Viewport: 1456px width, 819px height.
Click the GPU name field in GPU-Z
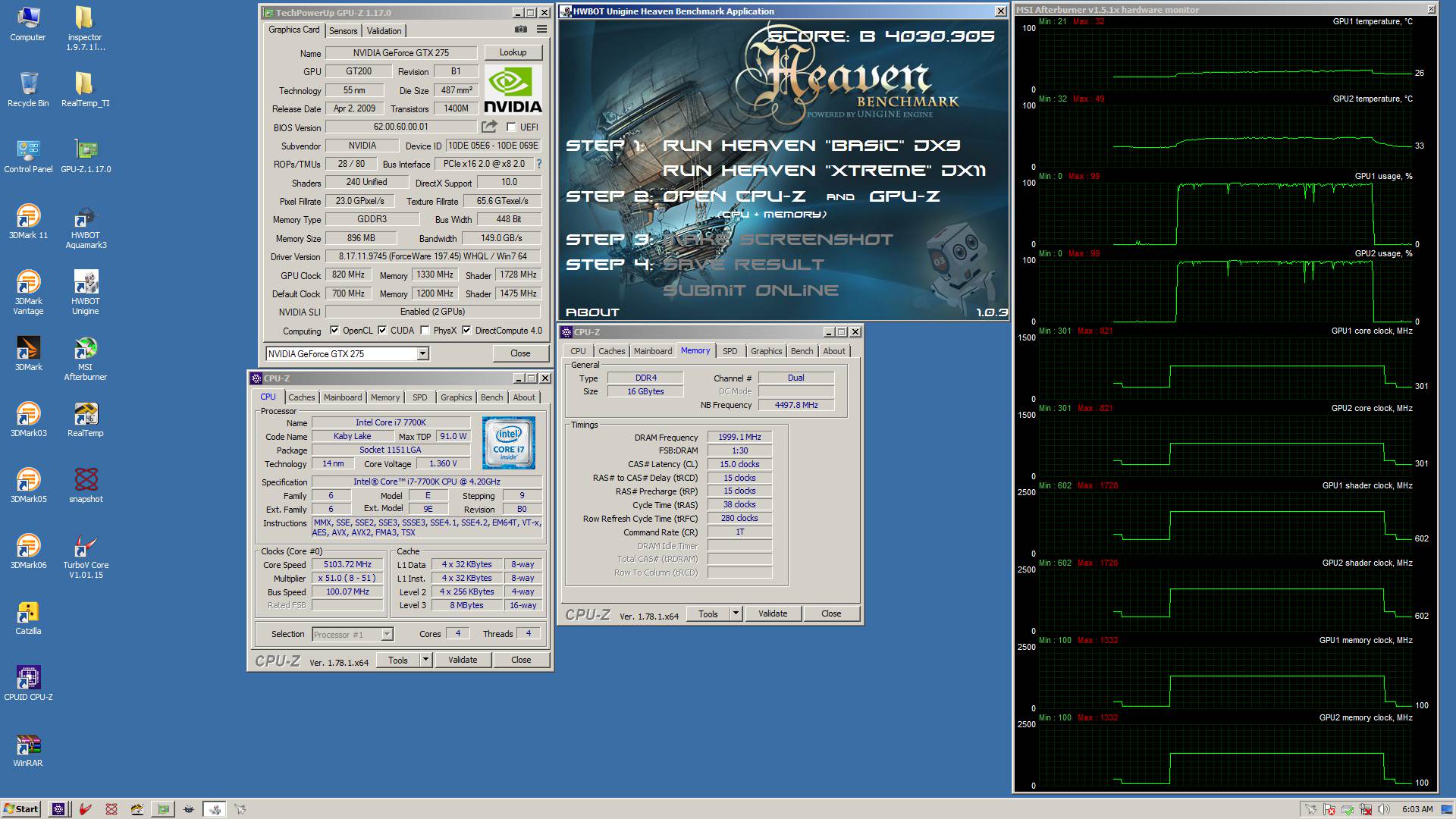coord(401,52)
